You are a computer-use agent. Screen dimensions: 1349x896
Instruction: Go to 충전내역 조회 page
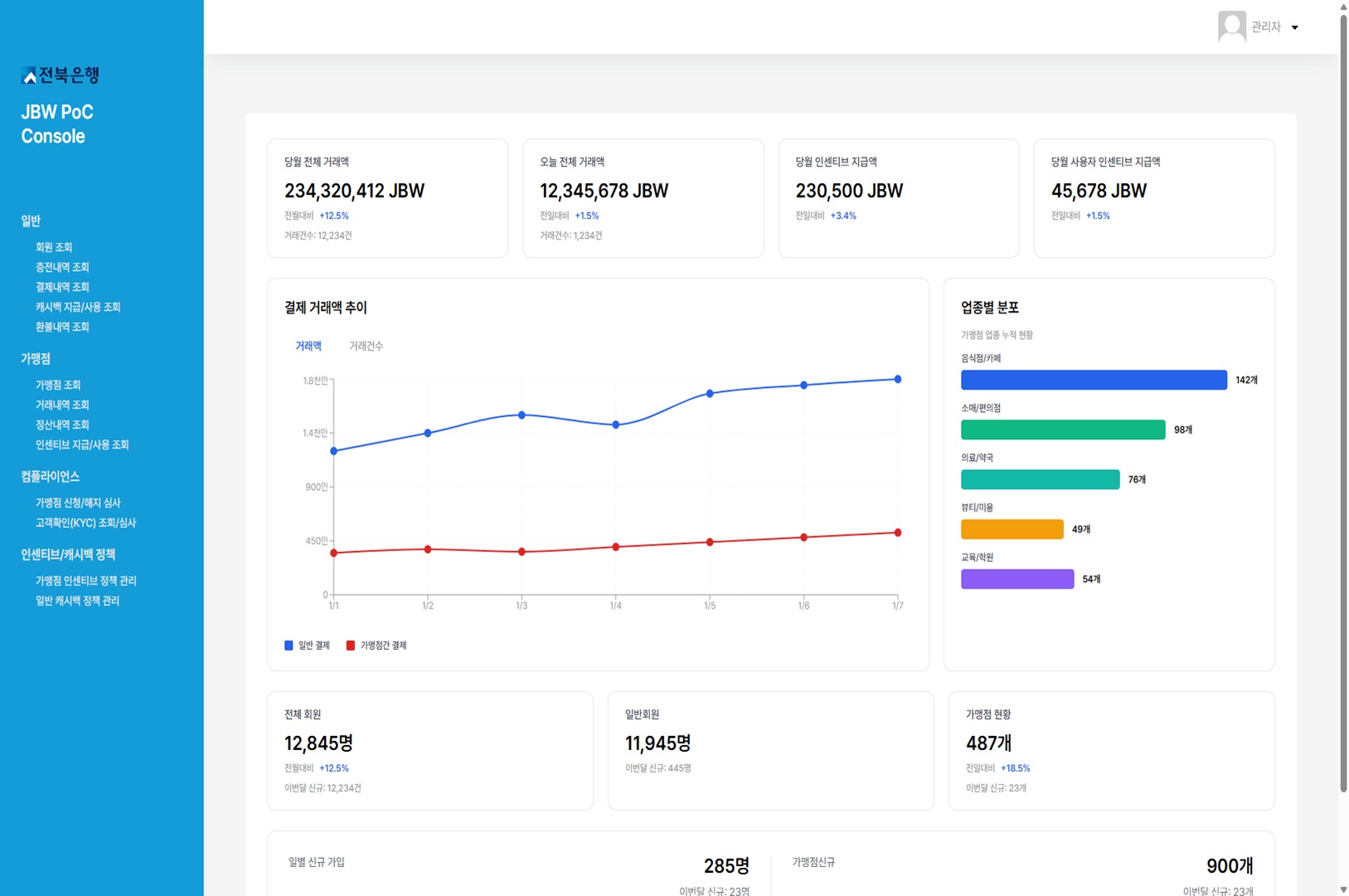pyautogui.click(x=62, y=268)
